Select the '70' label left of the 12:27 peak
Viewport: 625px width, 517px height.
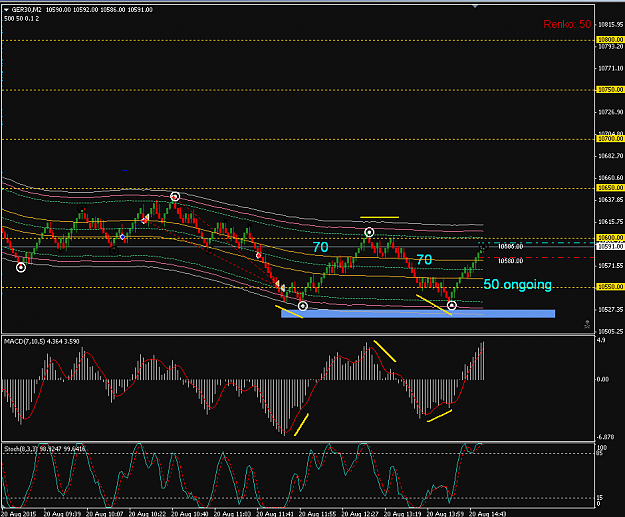(x=320, y=247)
